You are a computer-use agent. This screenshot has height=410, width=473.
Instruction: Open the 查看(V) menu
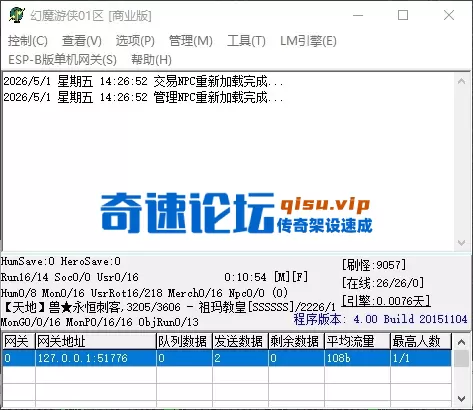pos(82,41)
